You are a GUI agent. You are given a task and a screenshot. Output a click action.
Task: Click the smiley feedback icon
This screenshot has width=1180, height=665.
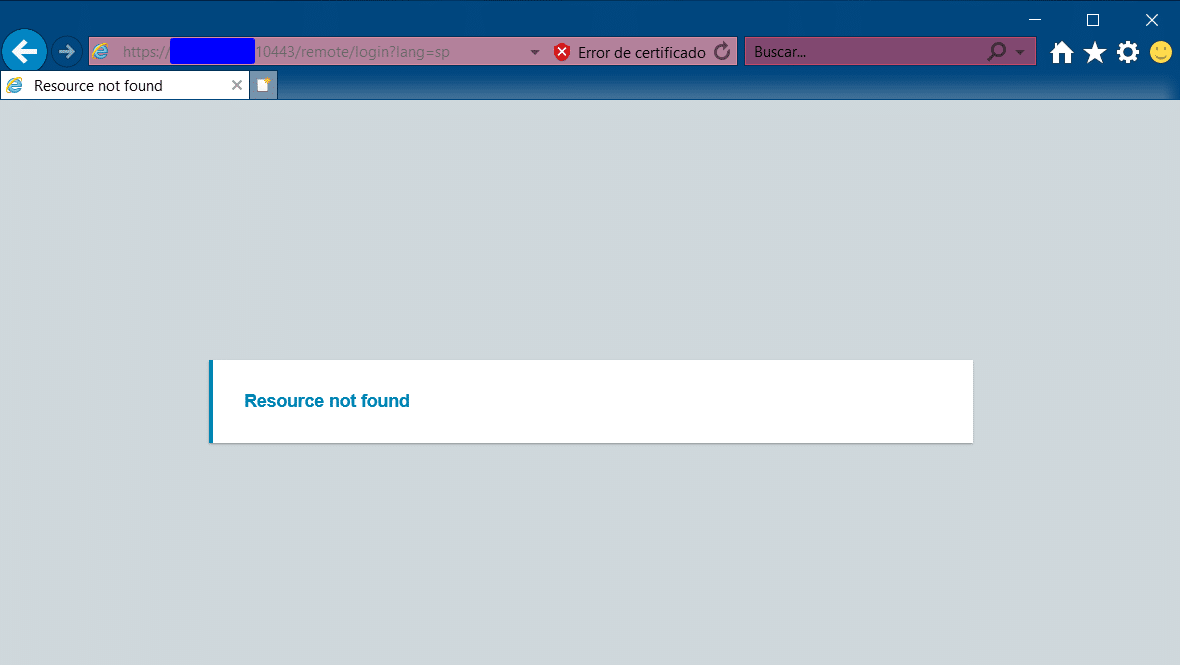click(x=1161, y=53)
